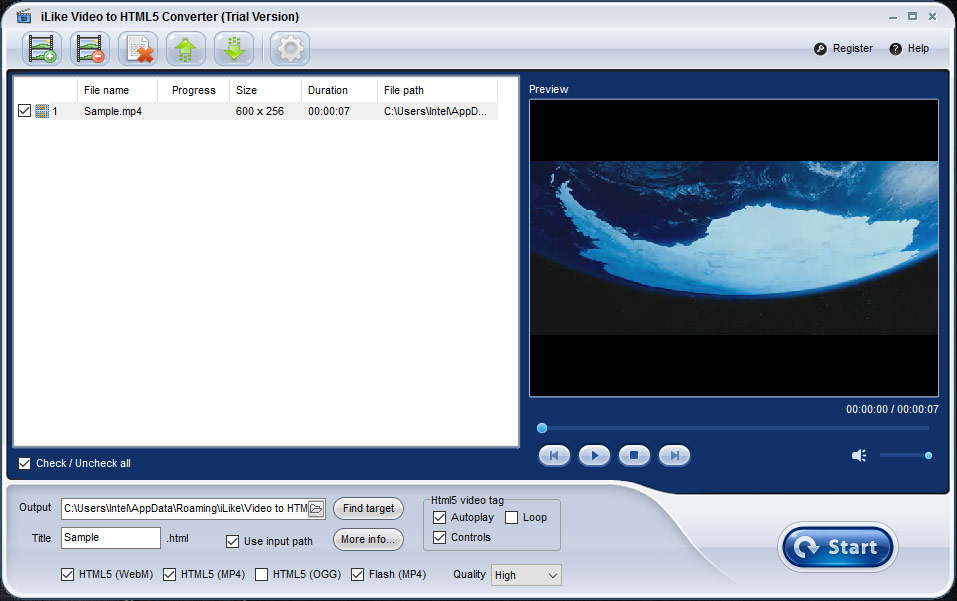Toggle the Autoplay checkbox

(x=440, y=518)
